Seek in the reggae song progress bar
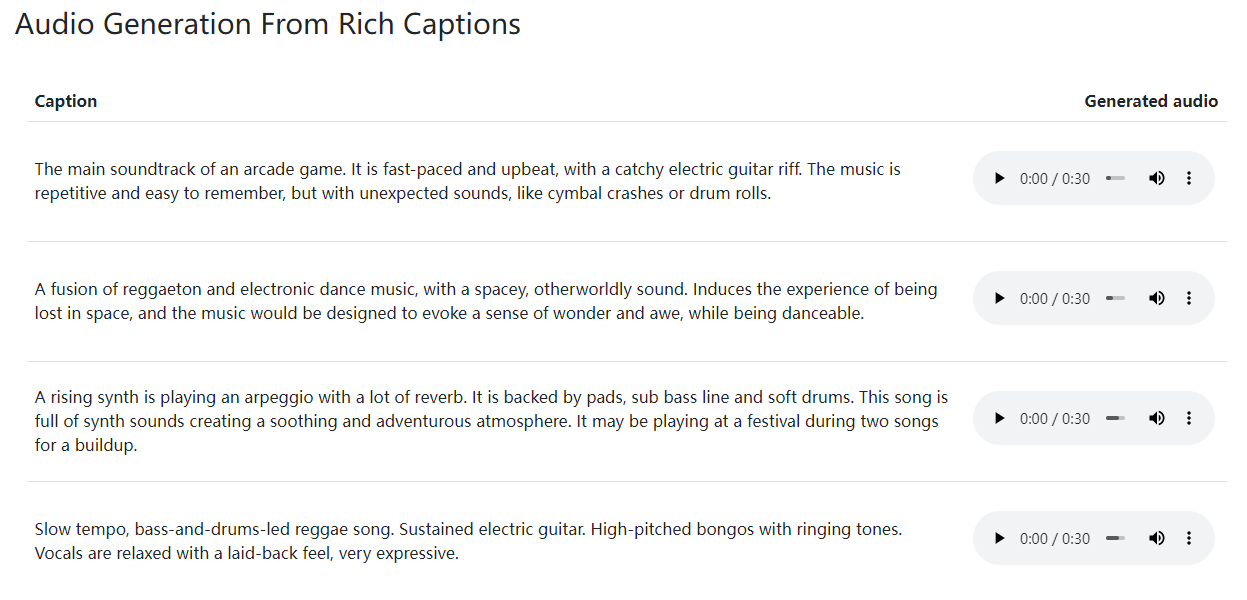The width and height of the screenshot is (1247, 600). (x=1116, y=538)
